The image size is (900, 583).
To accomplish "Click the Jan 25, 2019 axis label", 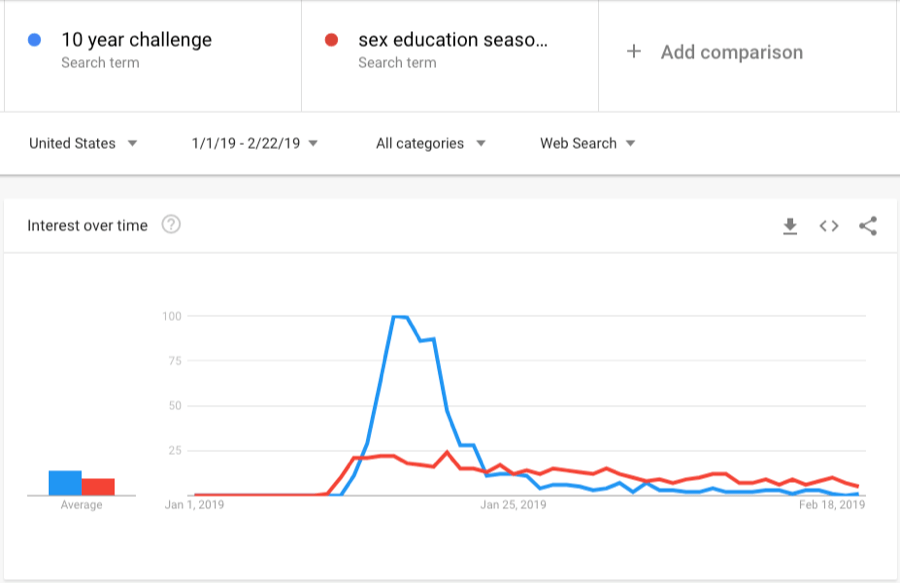I will pyautogui.click(x=513, y=505).
